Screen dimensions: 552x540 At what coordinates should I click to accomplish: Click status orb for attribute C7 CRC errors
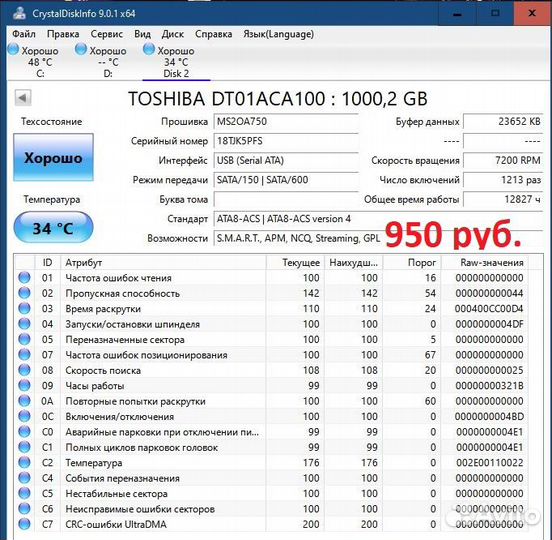pyautogui.click(x=24, y=524)
